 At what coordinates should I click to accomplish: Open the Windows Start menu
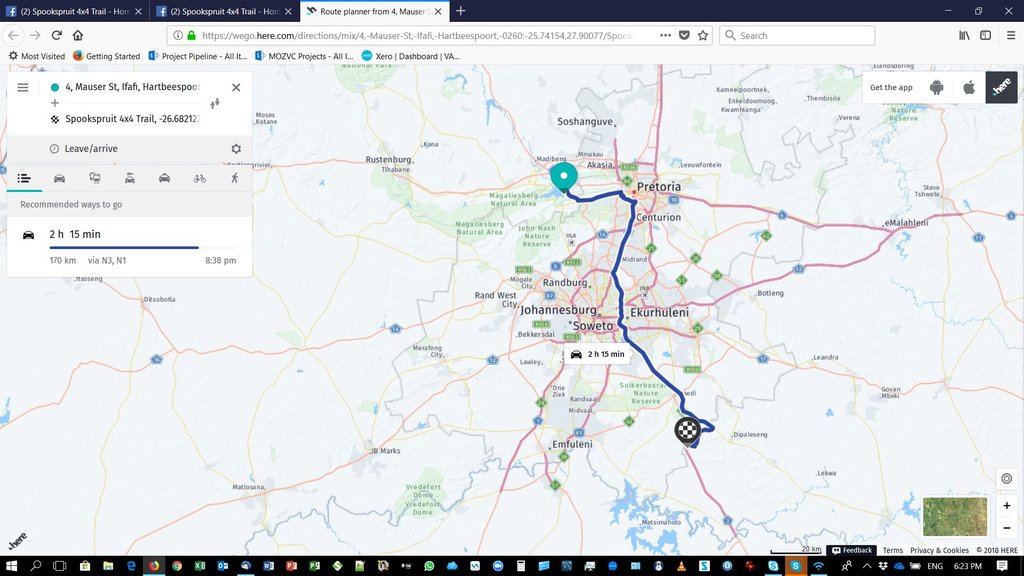[x=12, y=566]
